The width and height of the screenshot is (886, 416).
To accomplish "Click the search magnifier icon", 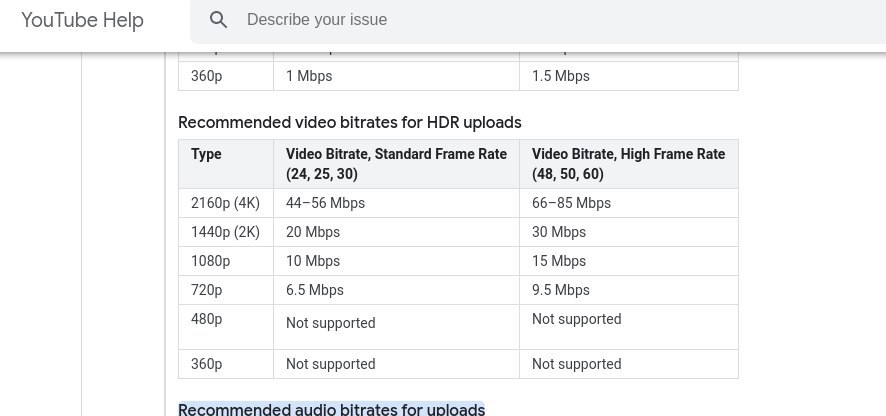I will (219, 20).
